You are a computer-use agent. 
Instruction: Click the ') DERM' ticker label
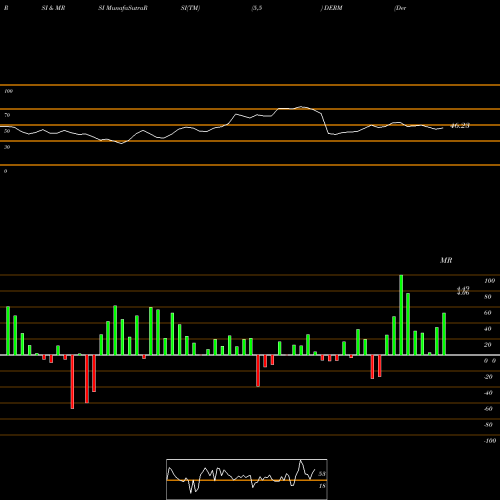click(332, 8)
